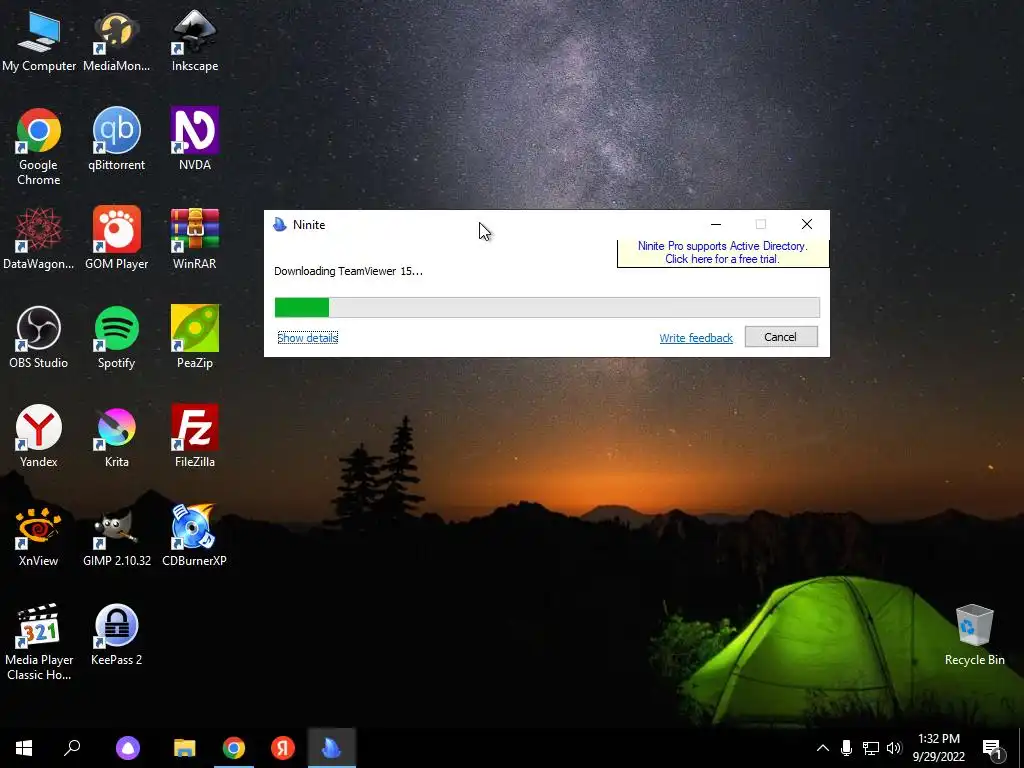The height and width of the screenshot is (768, 1024).
Task: Open Yandex browser from taskbar
Action: pos(283,748)
